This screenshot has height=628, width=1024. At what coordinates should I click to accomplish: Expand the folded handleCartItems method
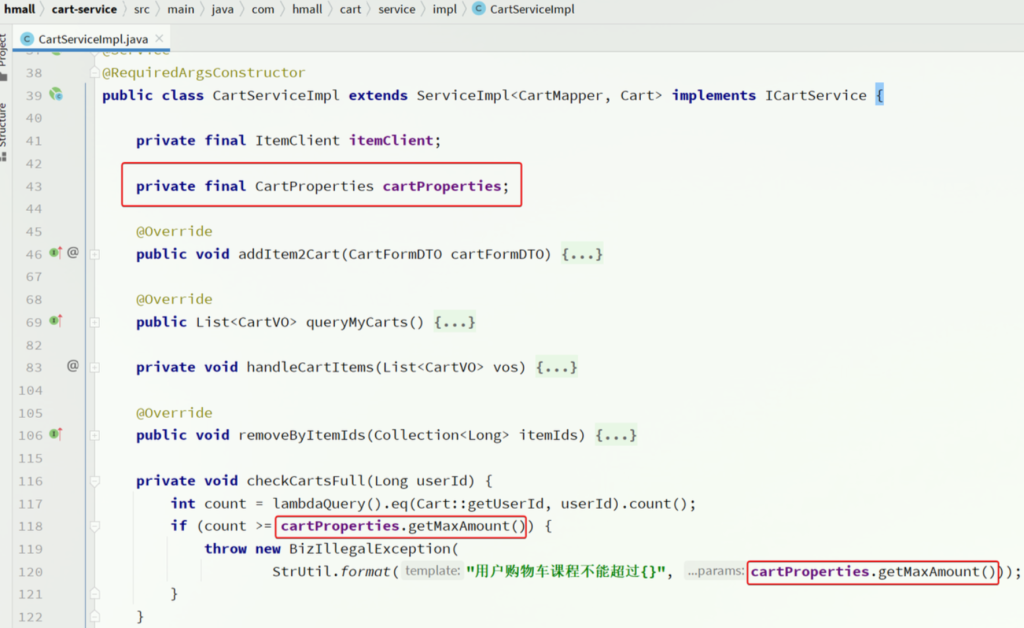tap(95, 368)
